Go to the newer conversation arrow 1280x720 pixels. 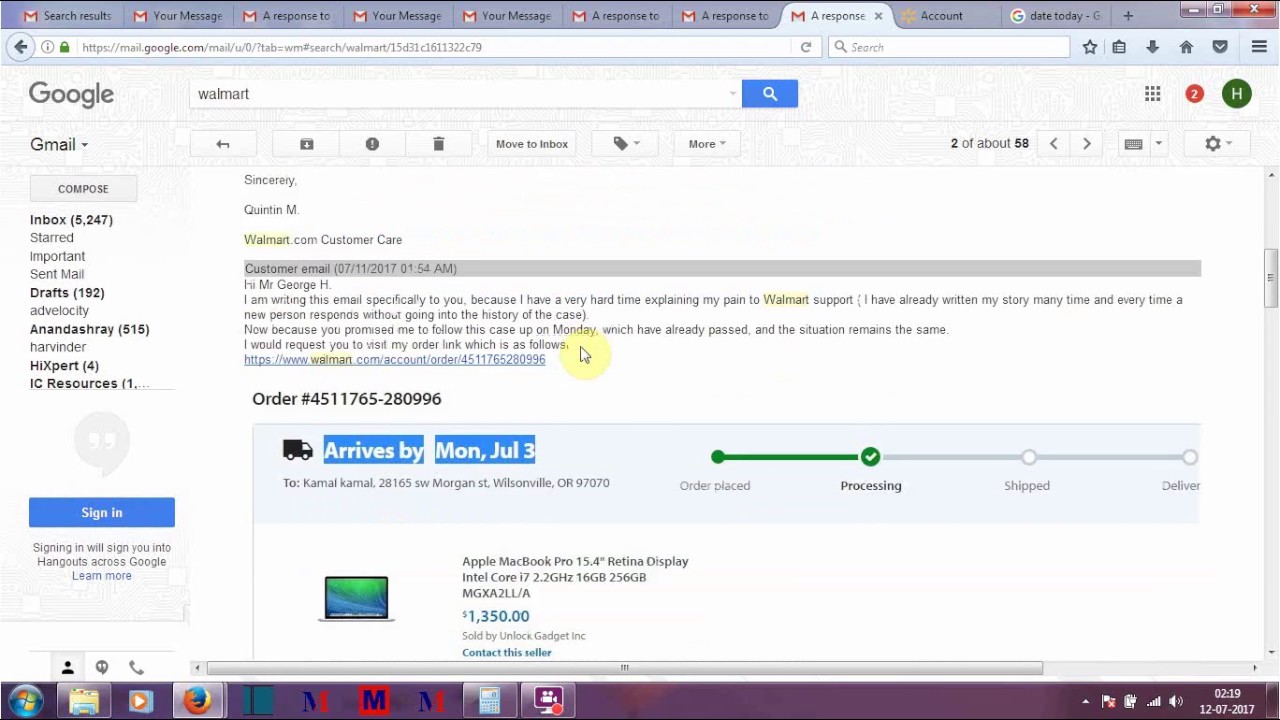pyautogui.click(x=1053, y=144)
